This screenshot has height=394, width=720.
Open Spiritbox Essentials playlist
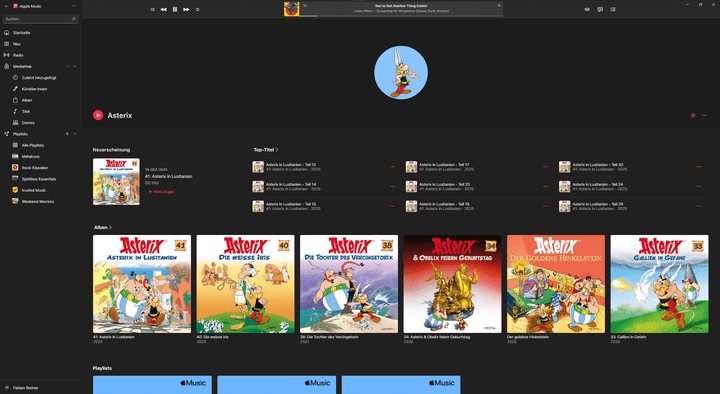pyautogui.click(x=40, y=179)
